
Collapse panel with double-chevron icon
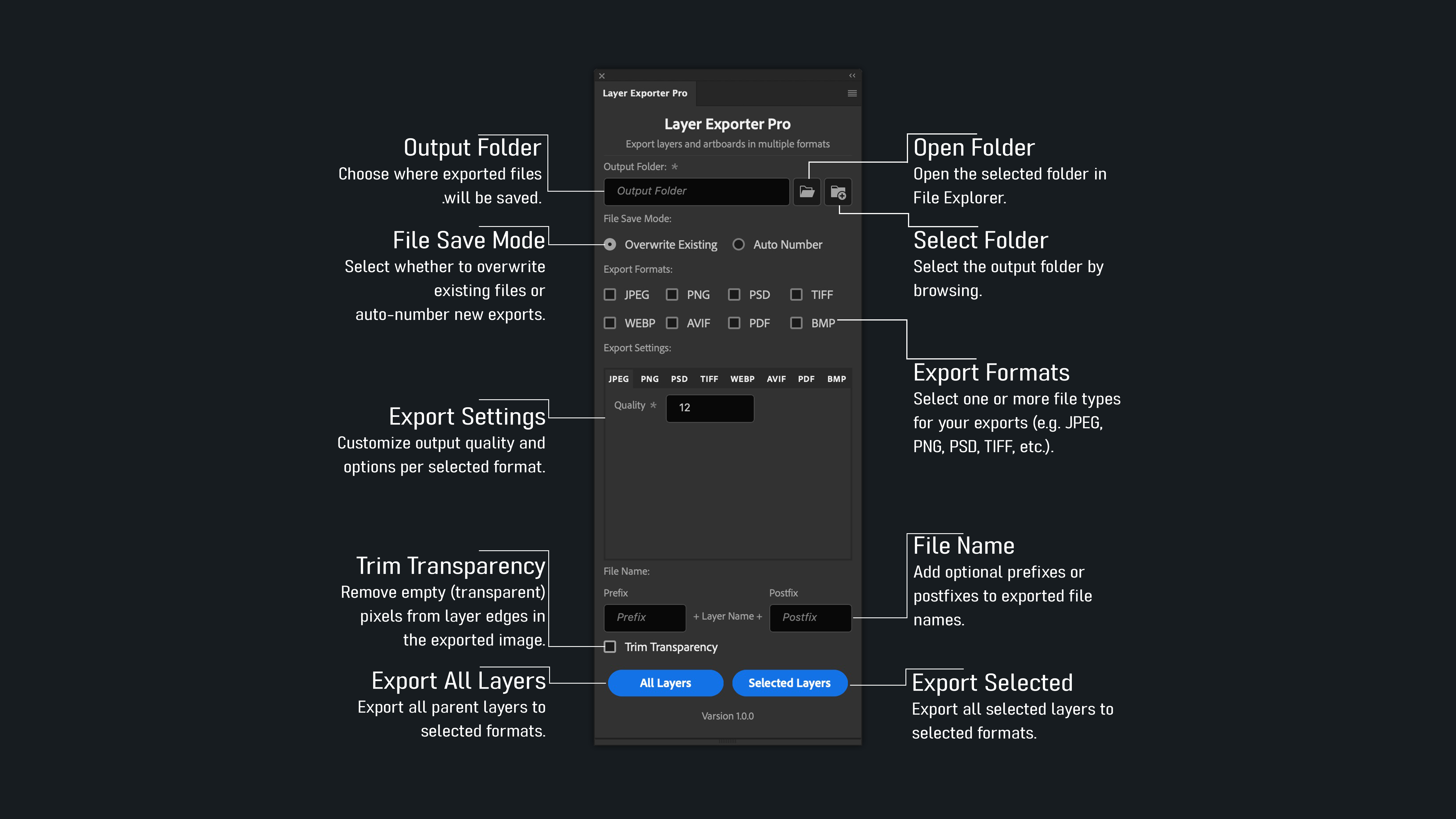click(852, 76)
